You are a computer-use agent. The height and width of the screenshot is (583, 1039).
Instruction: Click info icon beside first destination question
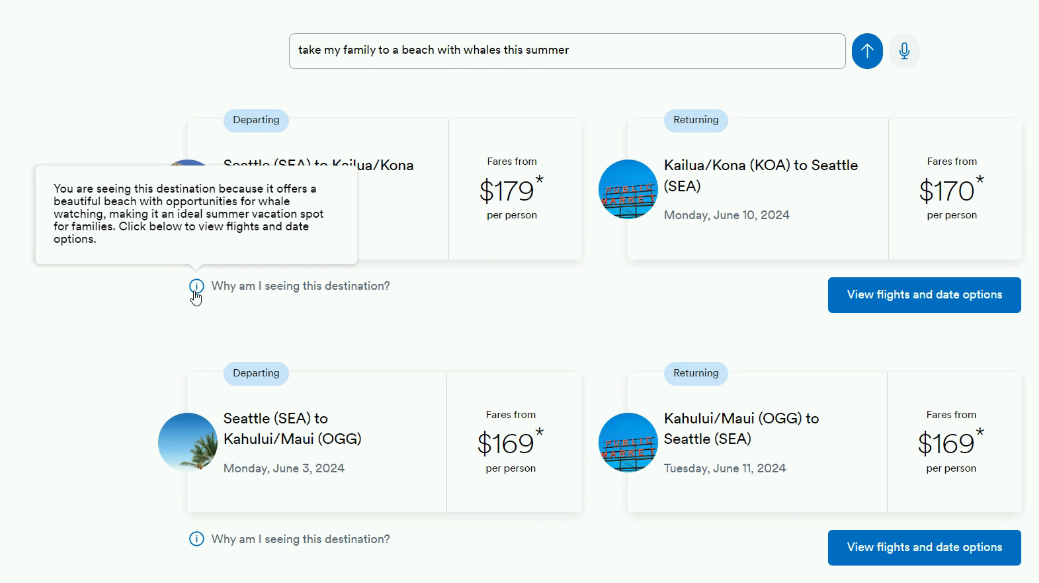[196, 286]
